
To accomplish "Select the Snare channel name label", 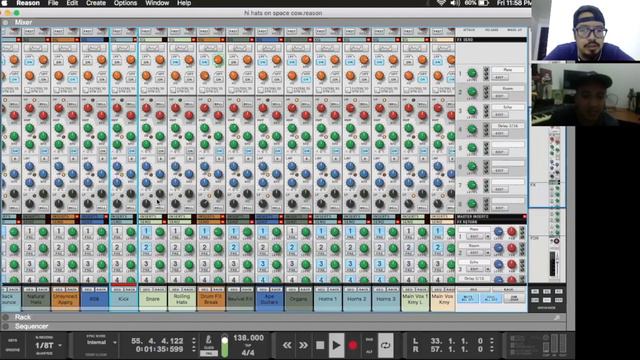I will click(153, 299).
